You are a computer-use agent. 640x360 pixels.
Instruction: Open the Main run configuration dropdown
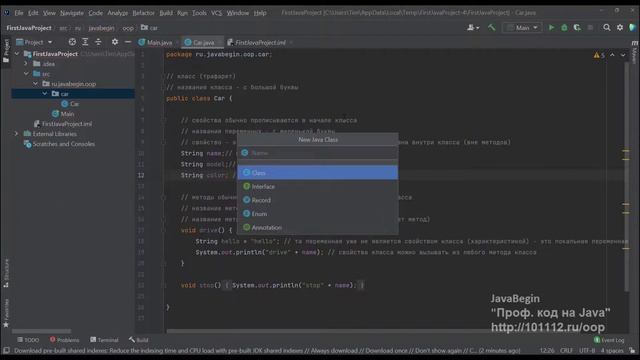[522, 28]
